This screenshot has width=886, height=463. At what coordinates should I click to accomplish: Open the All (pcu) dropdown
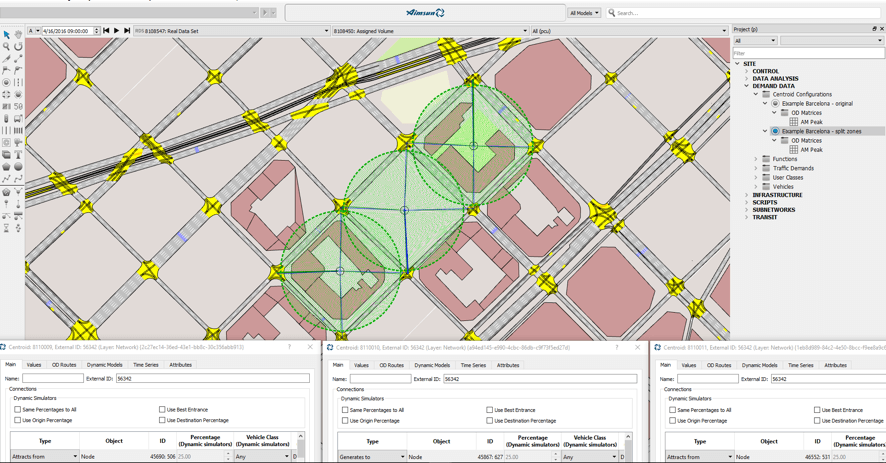[629, 31]
